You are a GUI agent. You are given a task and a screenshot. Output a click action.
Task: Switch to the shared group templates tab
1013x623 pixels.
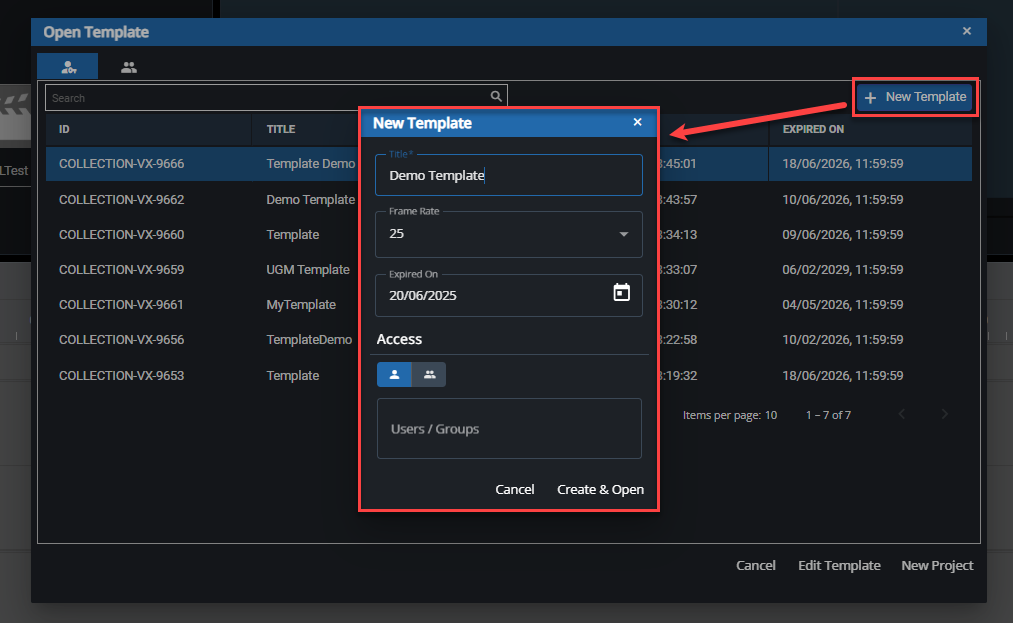(129, 67)
